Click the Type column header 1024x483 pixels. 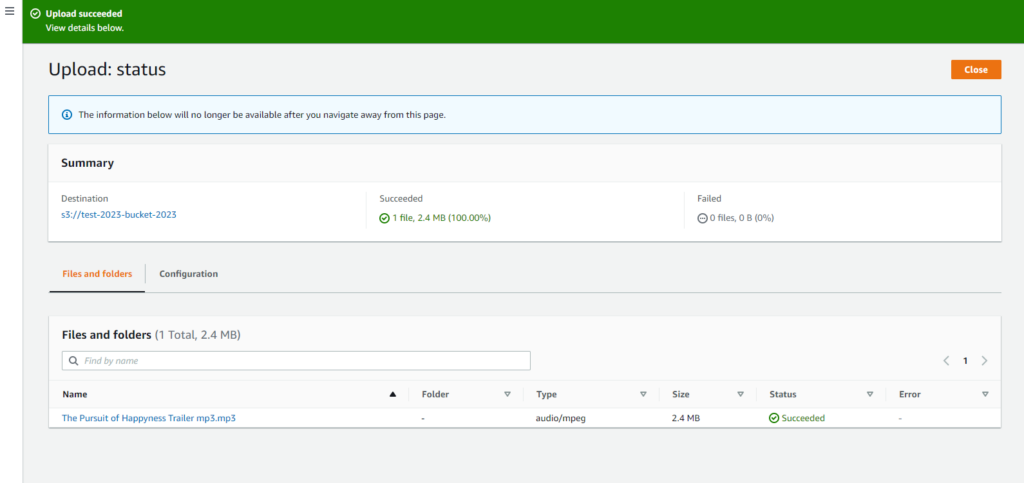coord(547,394)
